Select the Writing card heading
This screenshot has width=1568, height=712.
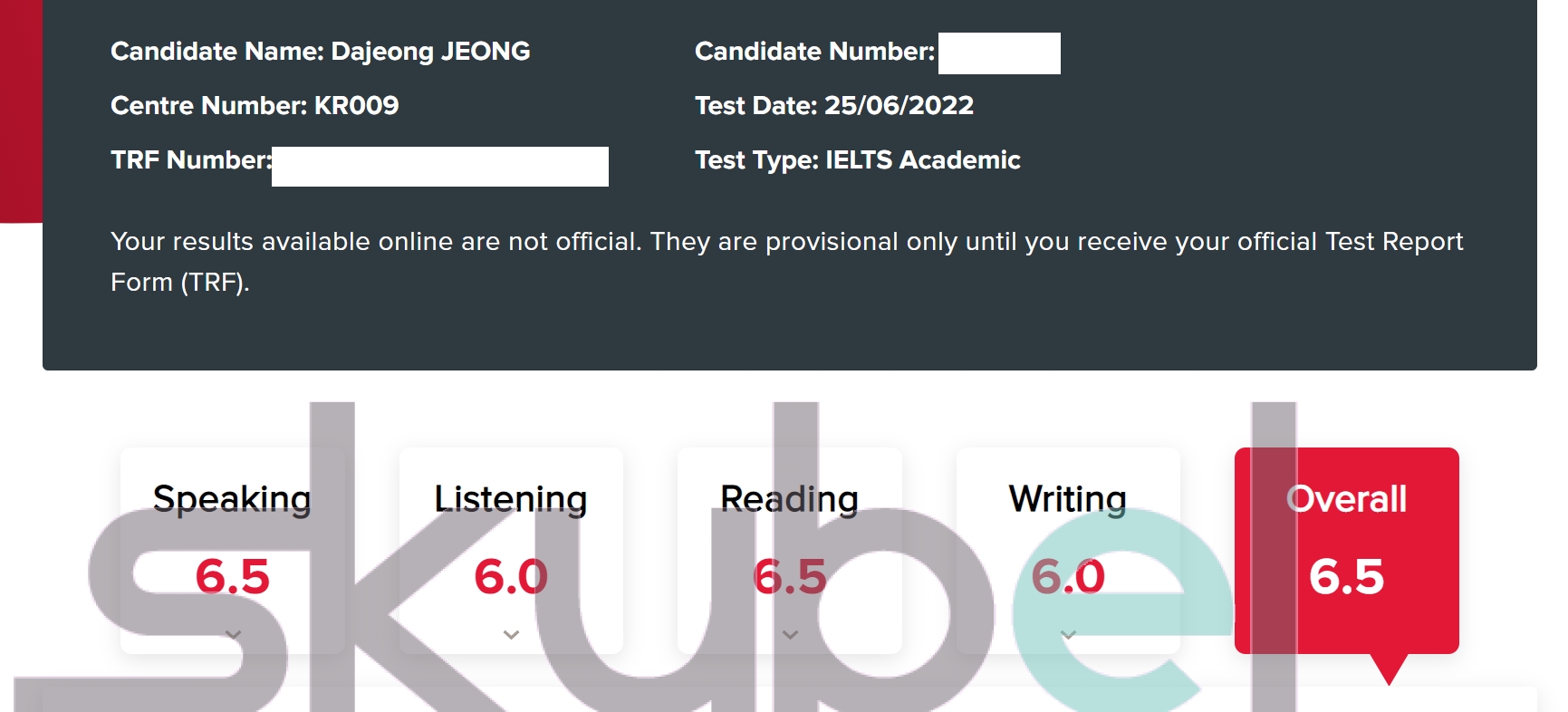click(x=1068, y=499)
